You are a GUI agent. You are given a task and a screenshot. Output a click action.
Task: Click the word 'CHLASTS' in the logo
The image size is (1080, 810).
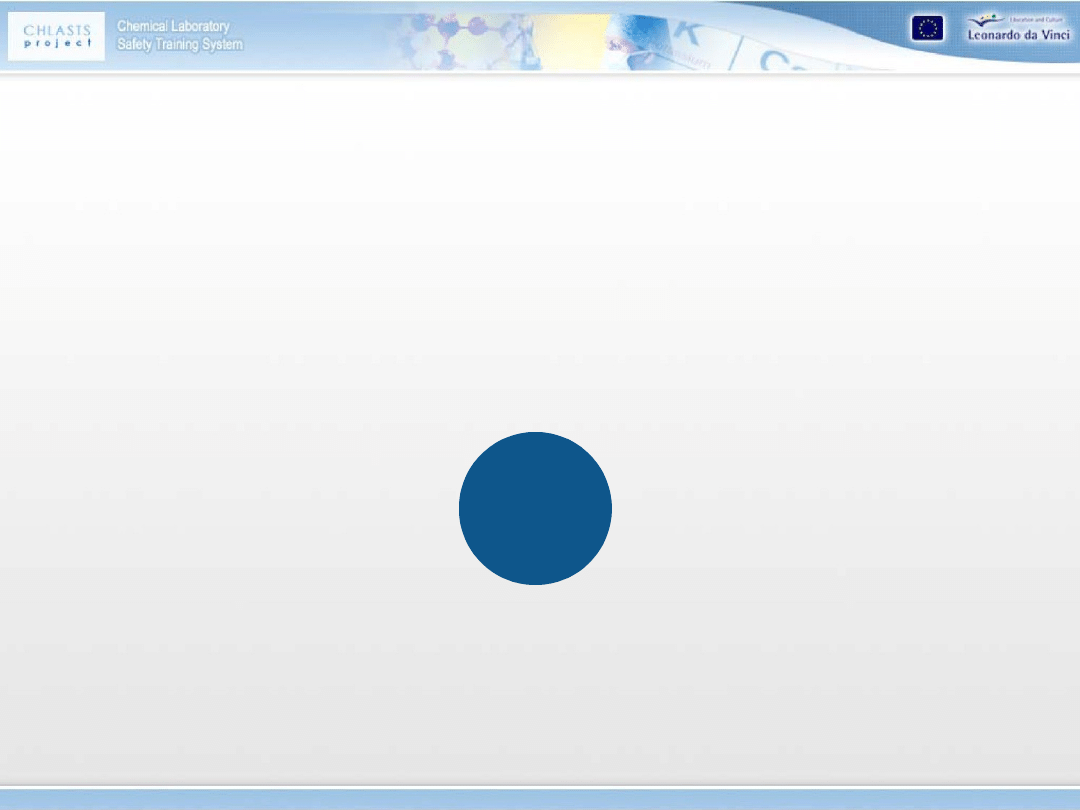pos(57,30)
